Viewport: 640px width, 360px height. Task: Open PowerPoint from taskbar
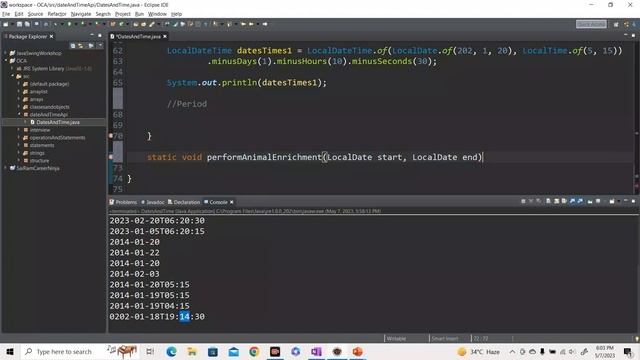[x=358, y=351]
